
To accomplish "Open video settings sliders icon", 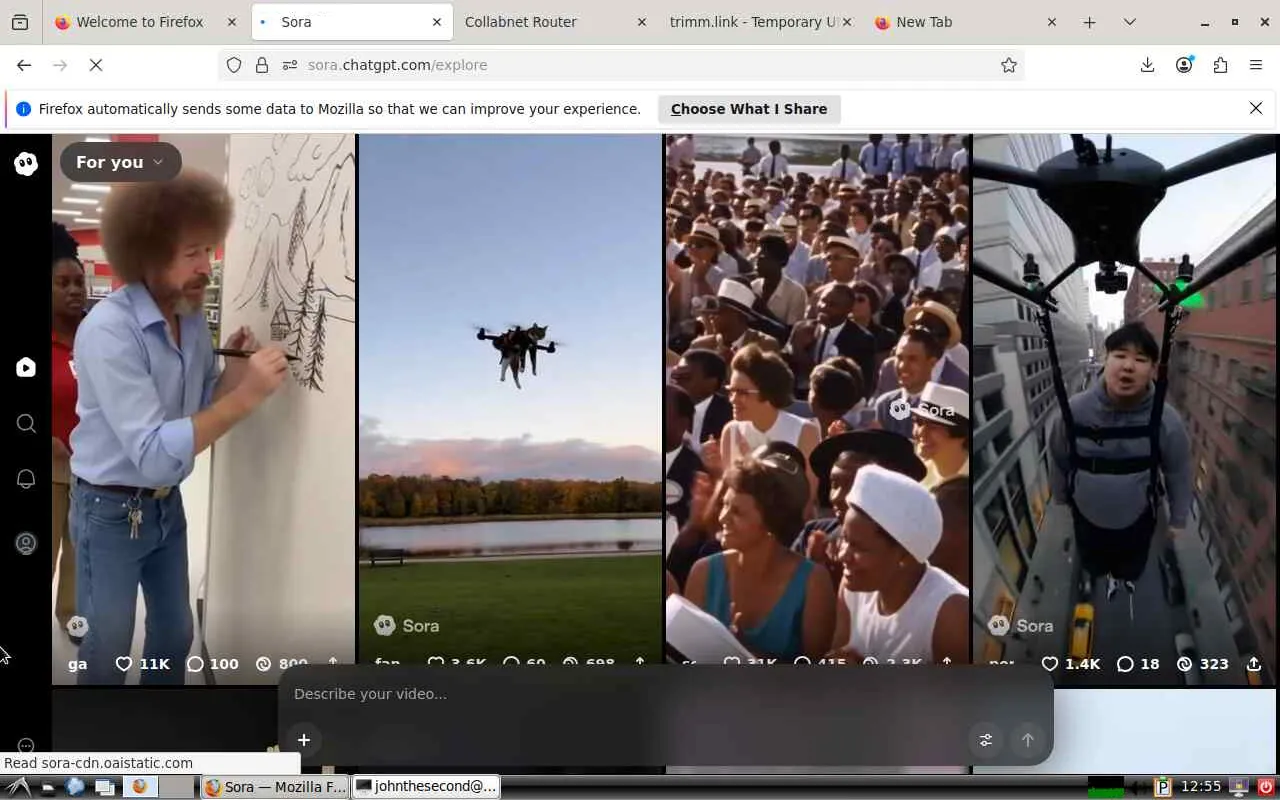I will point(986,740).
